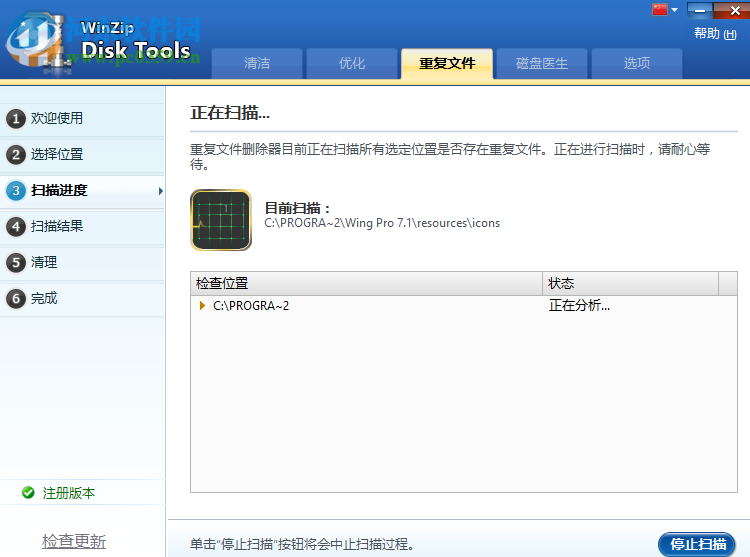Go to step 1 欢迎使用
This screenshot has height=557, width=750.
(82, 118)
